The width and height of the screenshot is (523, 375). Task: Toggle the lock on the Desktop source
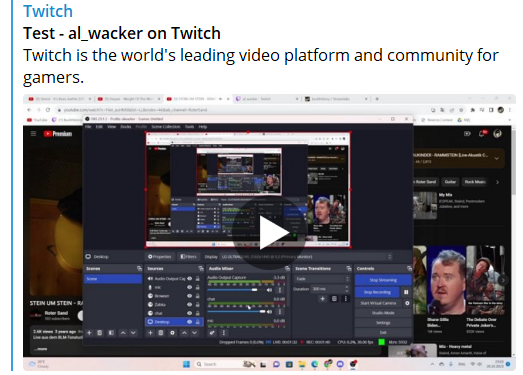coord(198,322)
